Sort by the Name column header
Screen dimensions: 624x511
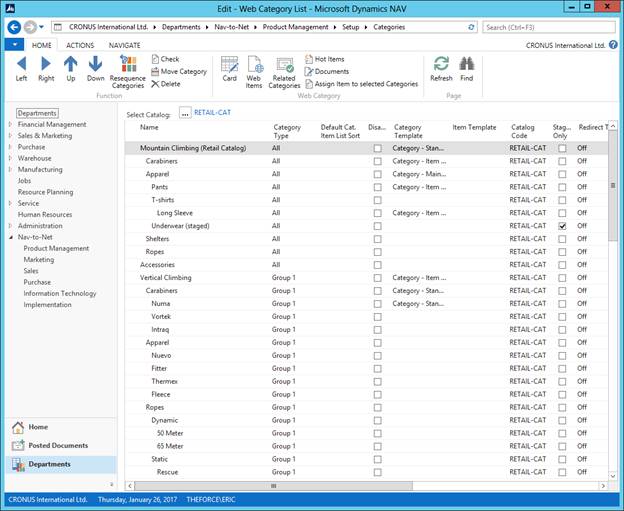pyautogui.click(x=149, y=127)
